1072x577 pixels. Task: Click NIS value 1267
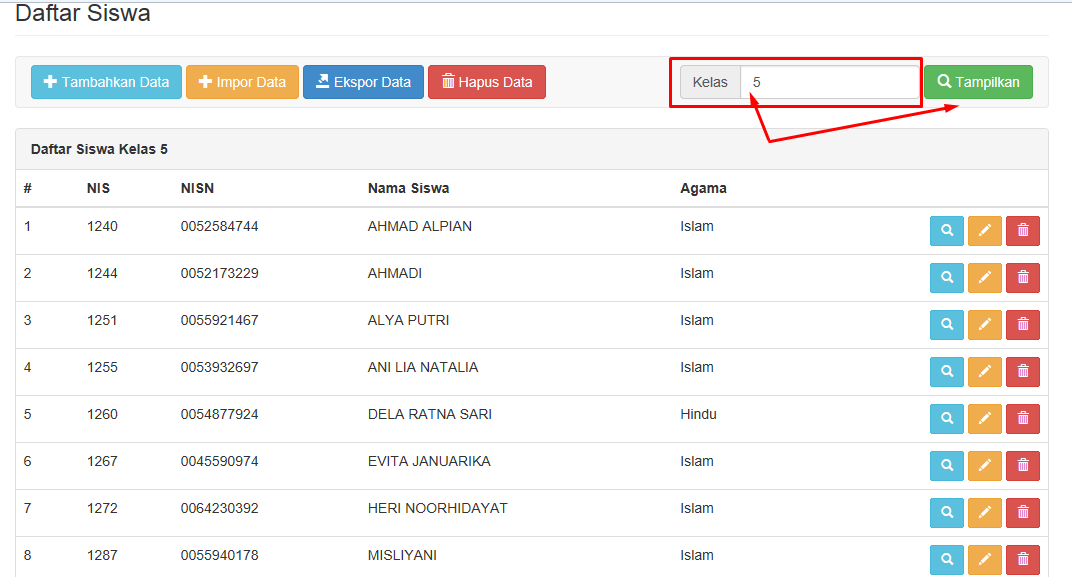(102, 461)
